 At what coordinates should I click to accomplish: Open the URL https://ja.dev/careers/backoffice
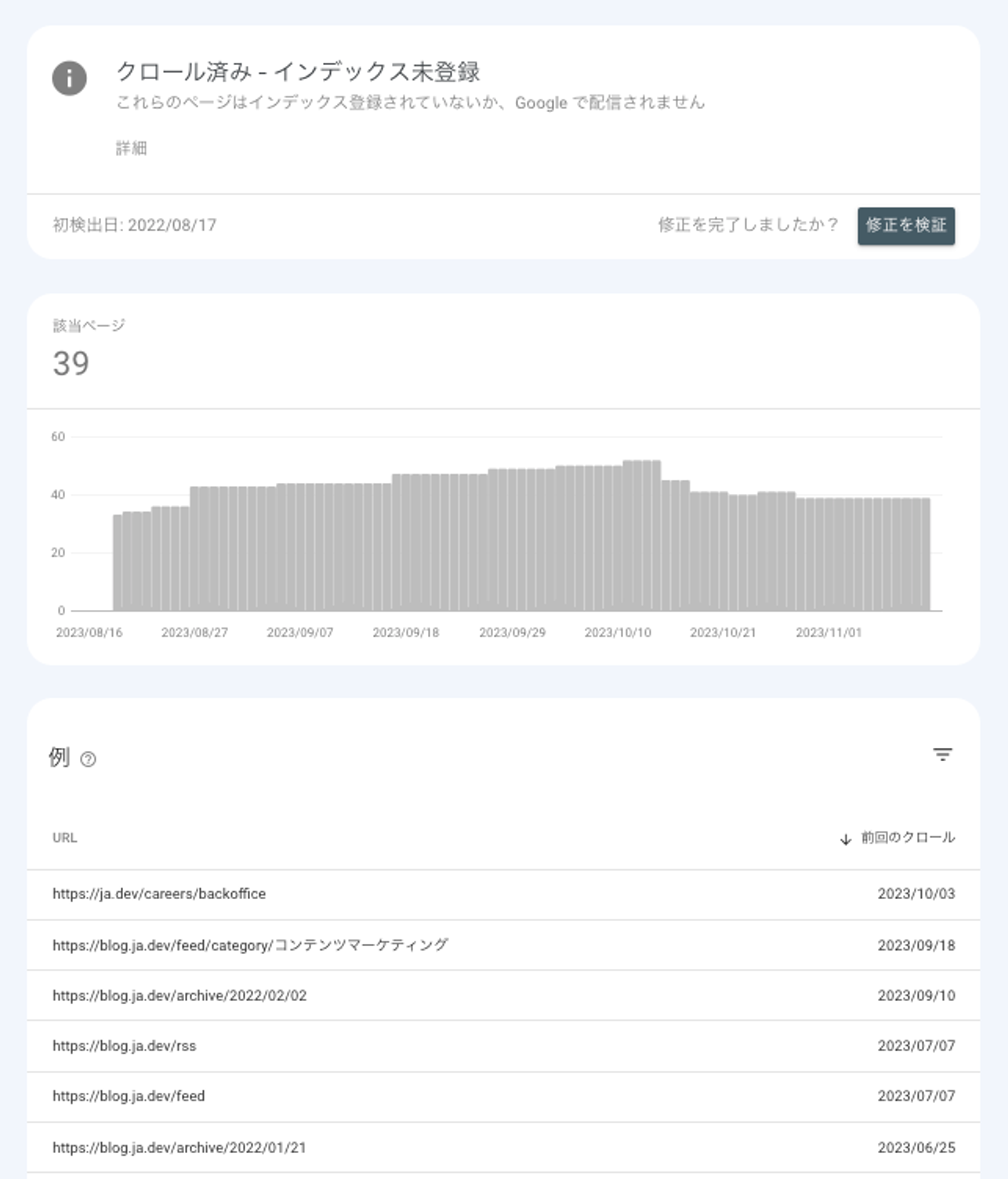click(x=159, y=893)
